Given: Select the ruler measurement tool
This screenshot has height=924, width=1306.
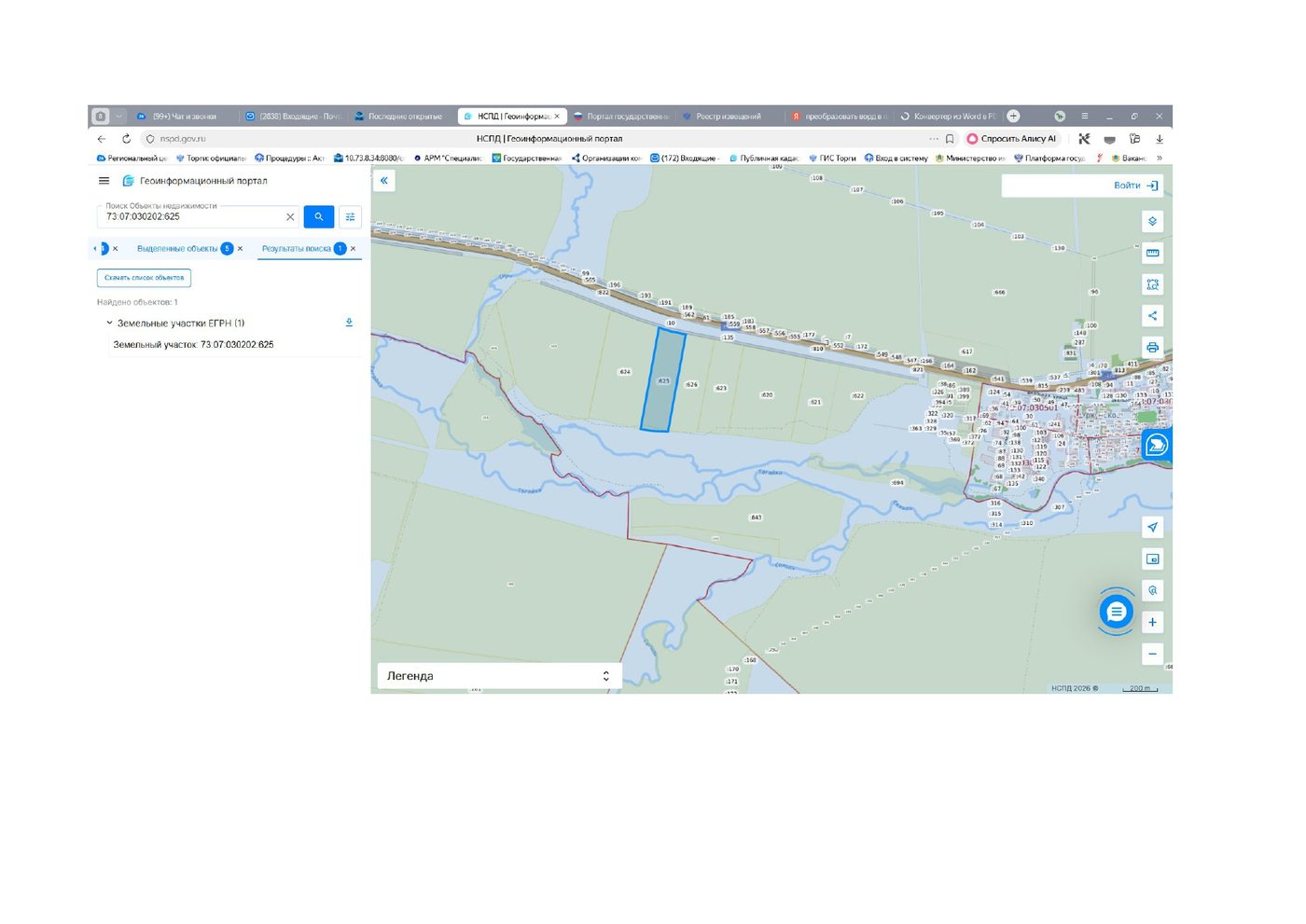Looking at the screenshot, I should [1152, 253].
